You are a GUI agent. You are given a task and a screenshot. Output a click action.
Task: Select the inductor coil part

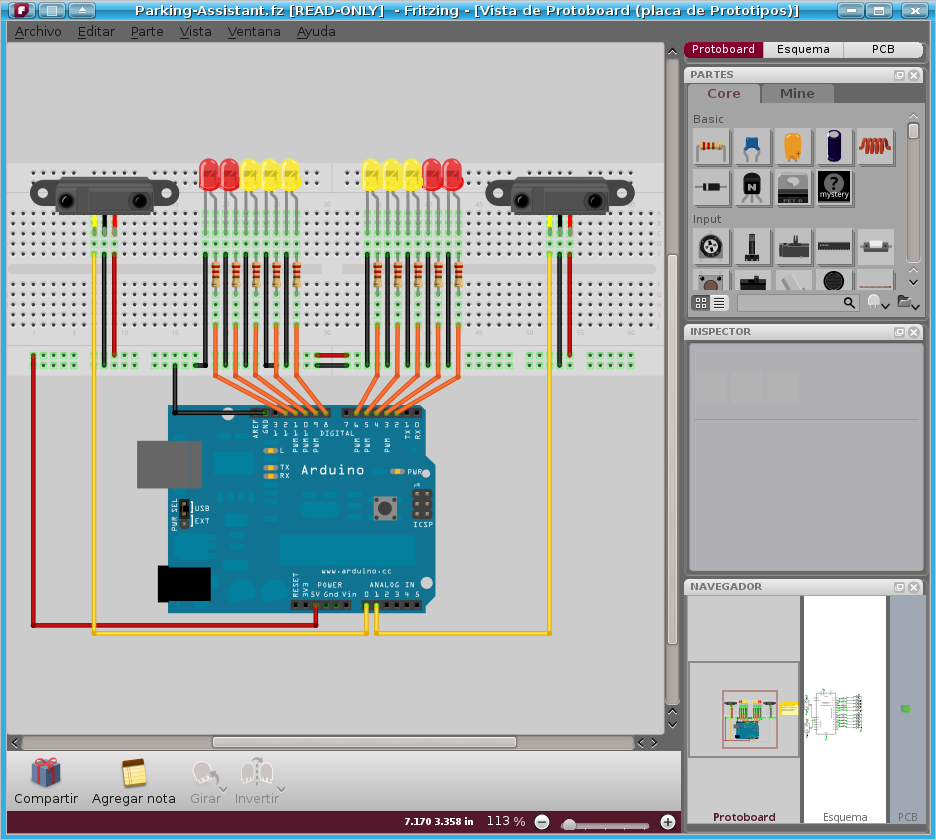point(876,147)
